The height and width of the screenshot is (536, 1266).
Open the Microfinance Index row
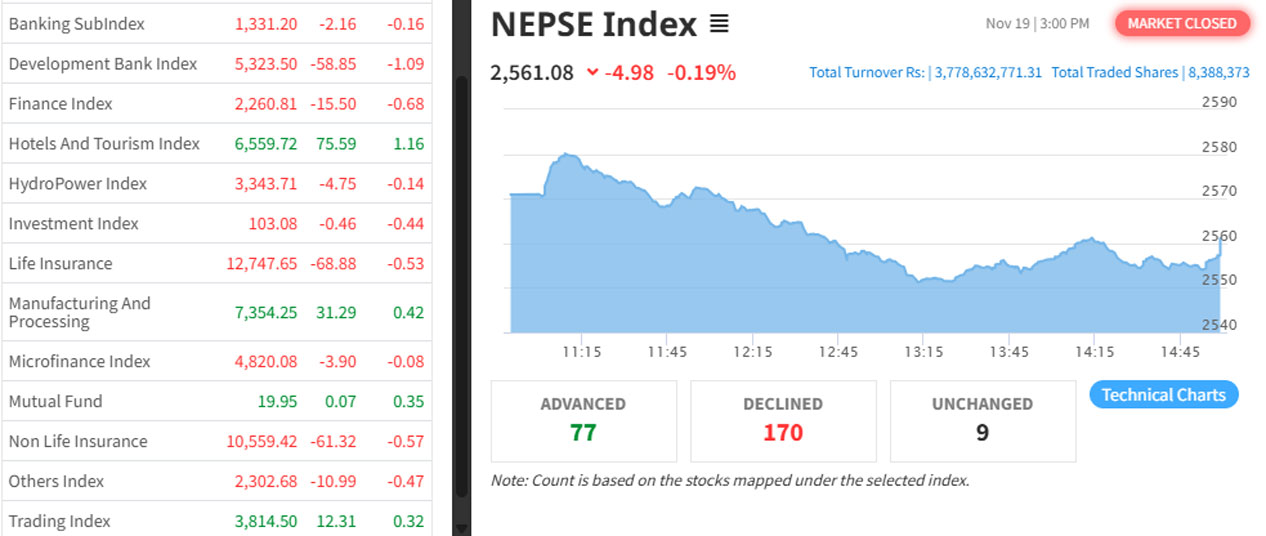pos(80,362)
